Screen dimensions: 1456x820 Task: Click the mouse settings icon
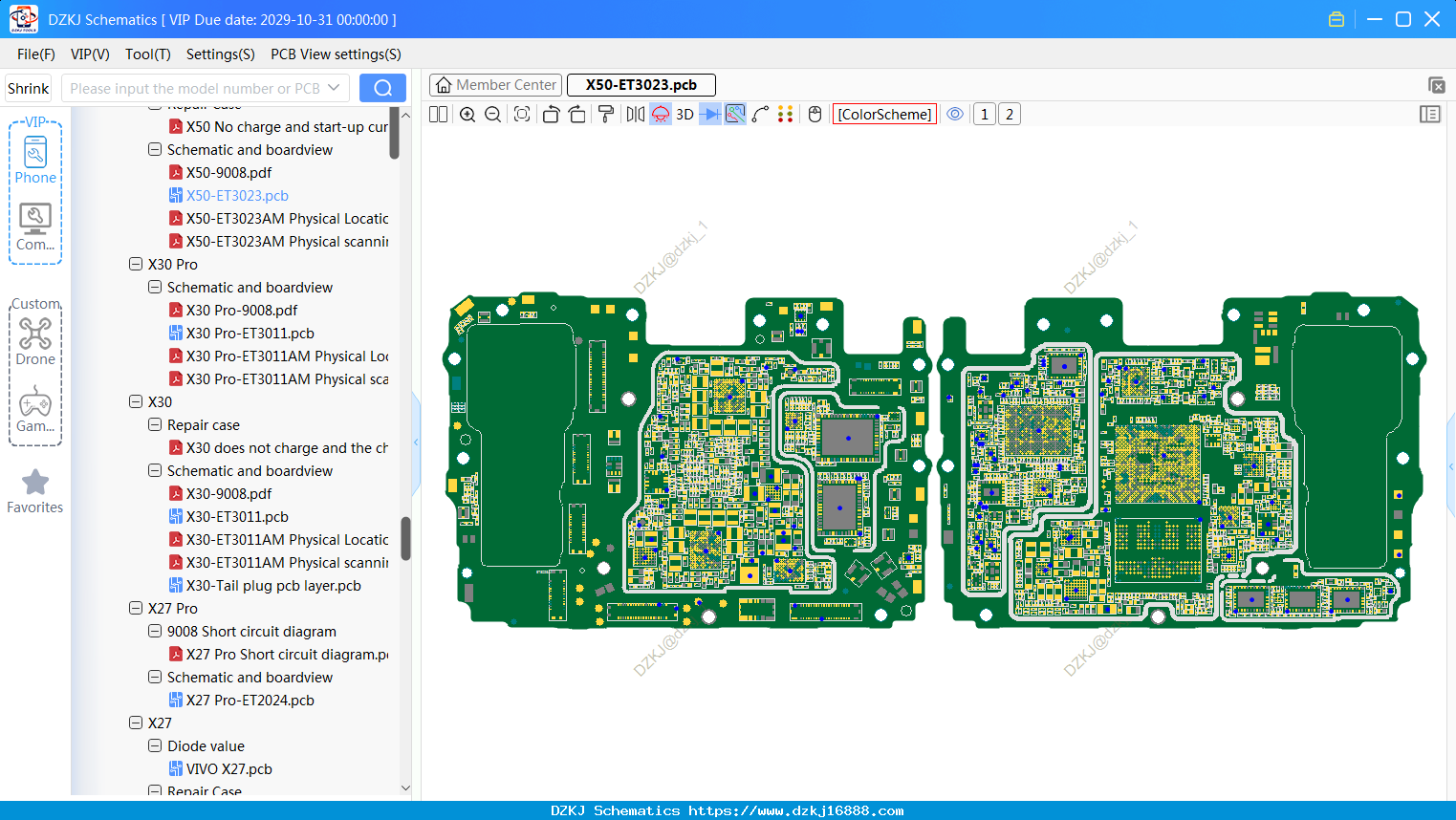[815, 115]
